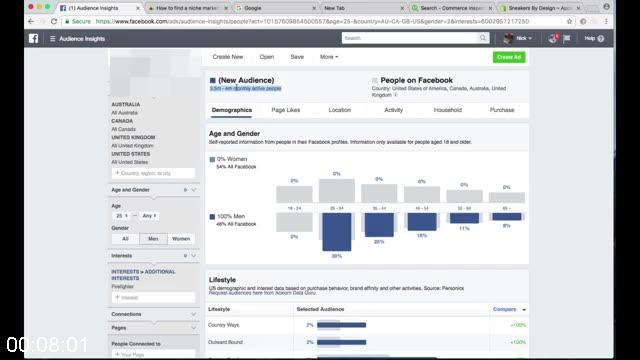Screen dimensions: 640x360
Task: Click the browser address bar URL
Action: click(x=312, y=21)
